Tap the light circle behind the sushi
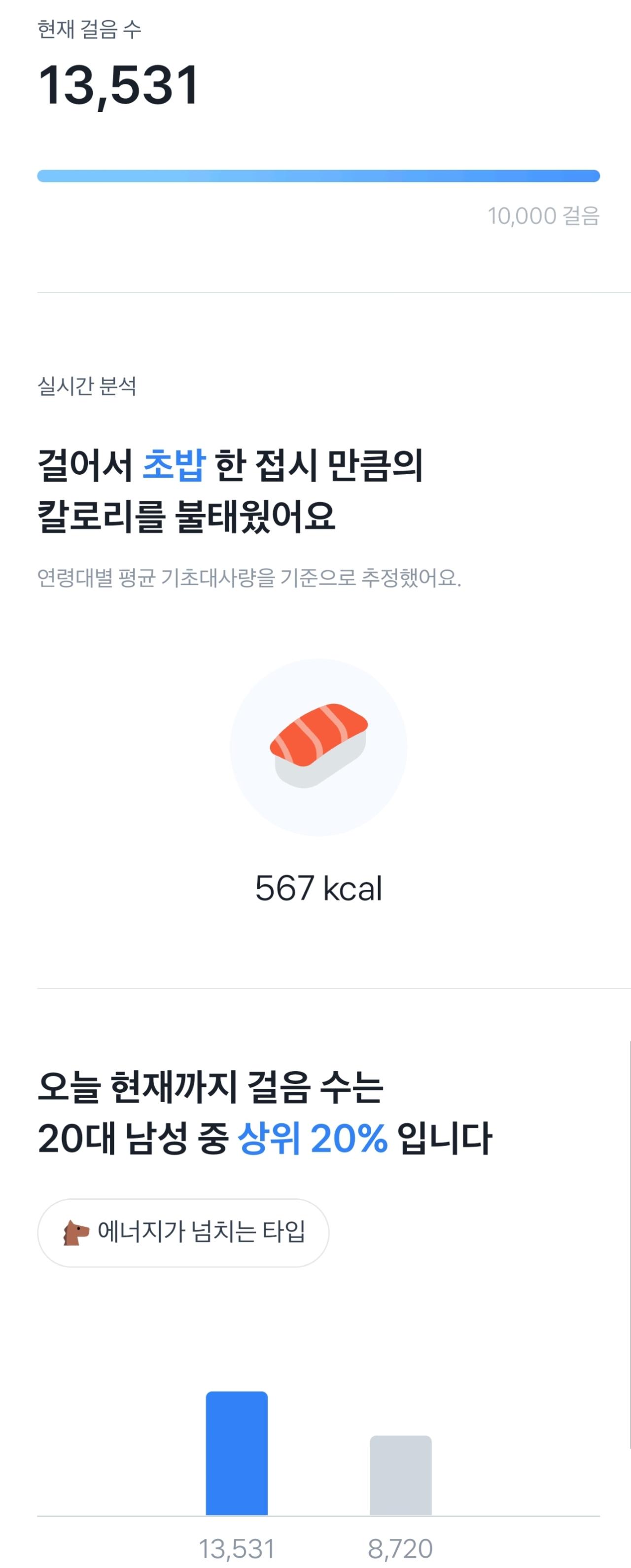The height and width of the screenshot is (1568, 631). point(318,747)
